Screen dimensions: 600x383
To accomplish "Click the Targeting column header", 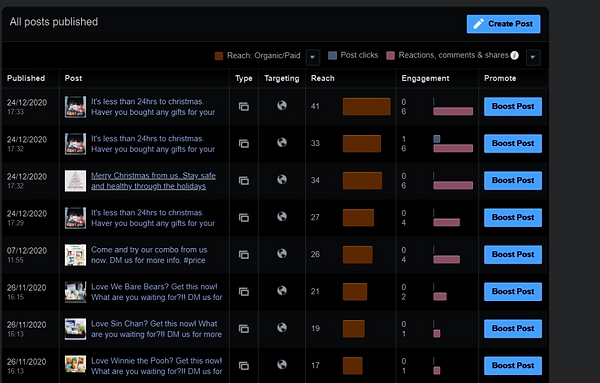I will click(282, 78).
